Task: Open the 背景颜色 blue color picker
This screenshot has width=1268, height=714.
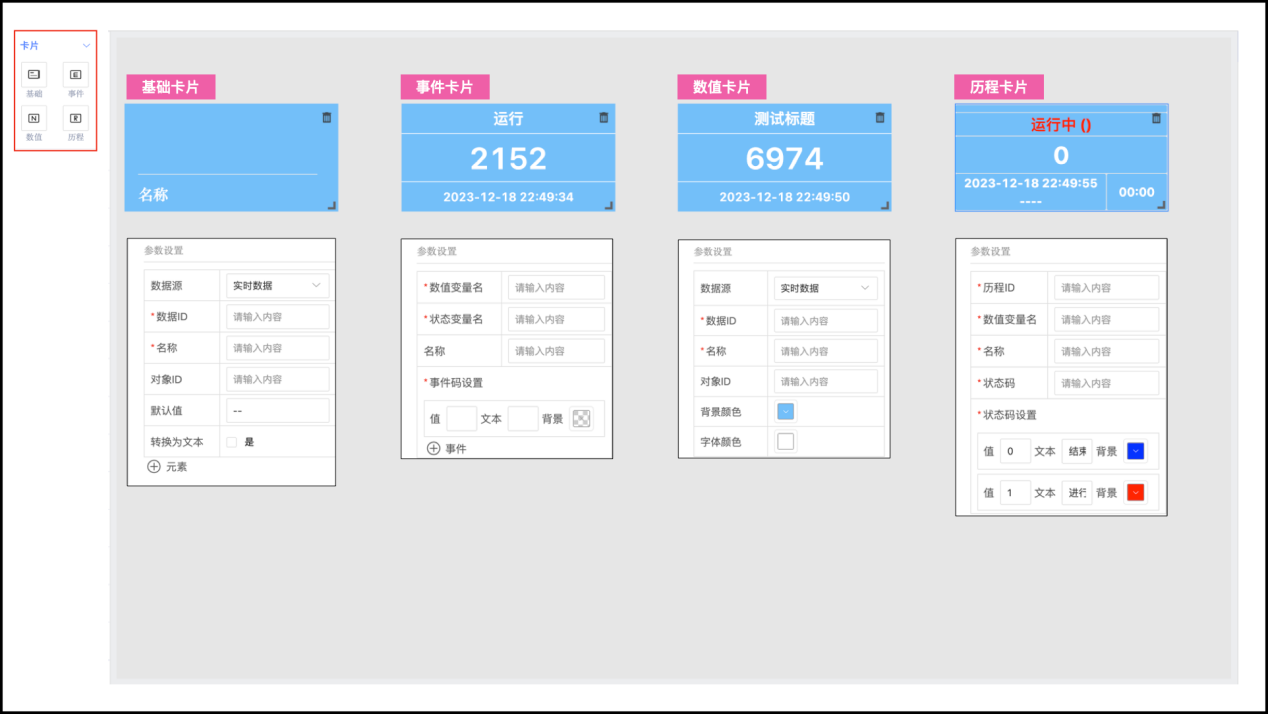Action: tap(785, 411)
